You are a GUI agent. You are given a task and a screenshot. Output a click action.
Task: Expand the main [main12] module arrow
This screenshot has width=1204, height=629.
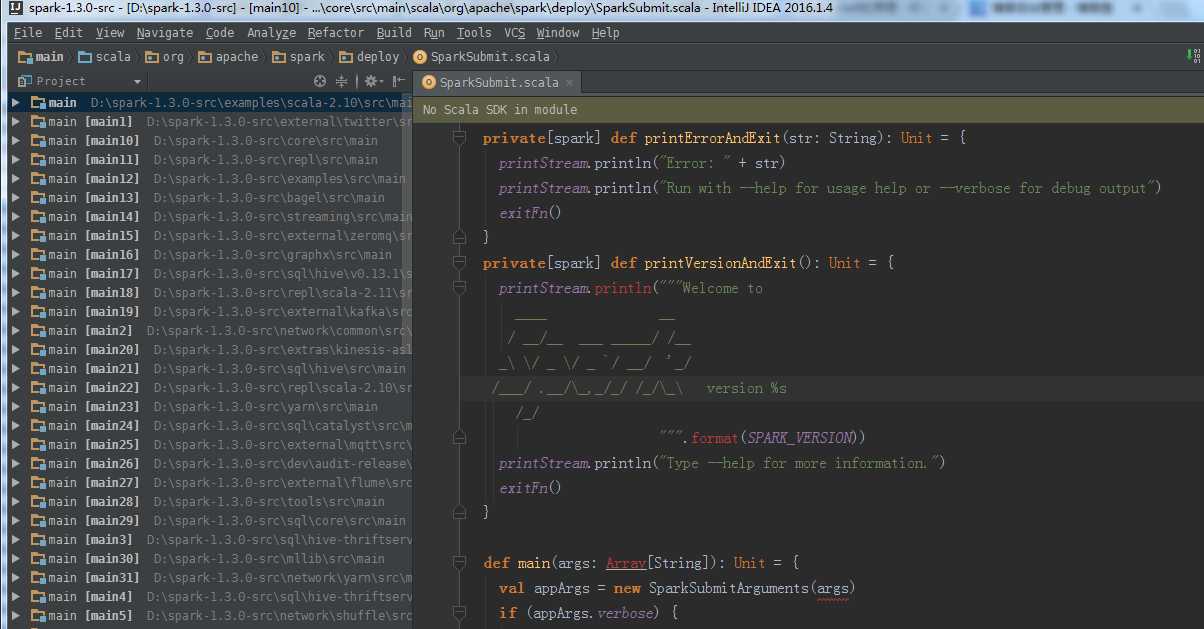[x=16, y=178]
